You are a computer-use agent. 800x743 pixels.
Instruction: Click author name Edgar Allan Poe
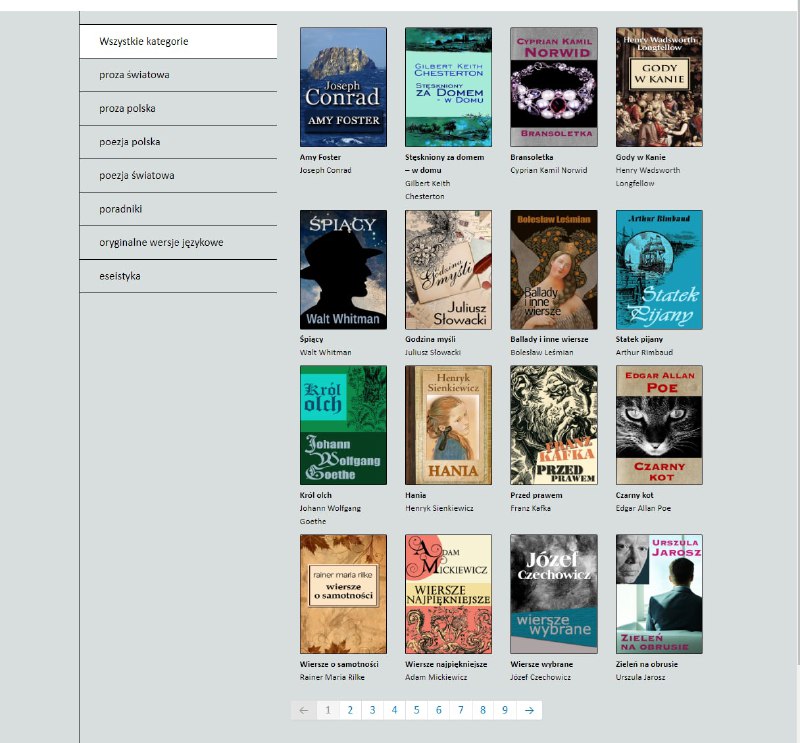pyautogui.click(x=643, y=508)
